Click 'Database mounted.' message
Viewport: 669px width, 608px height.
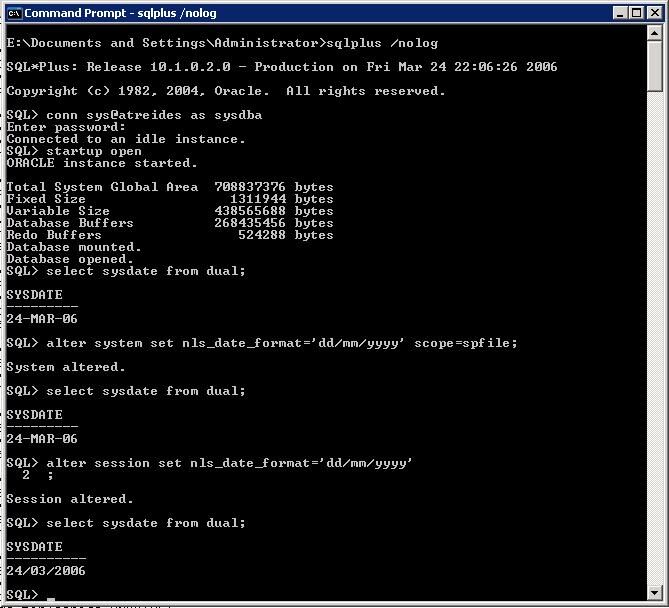coord(74,247)
